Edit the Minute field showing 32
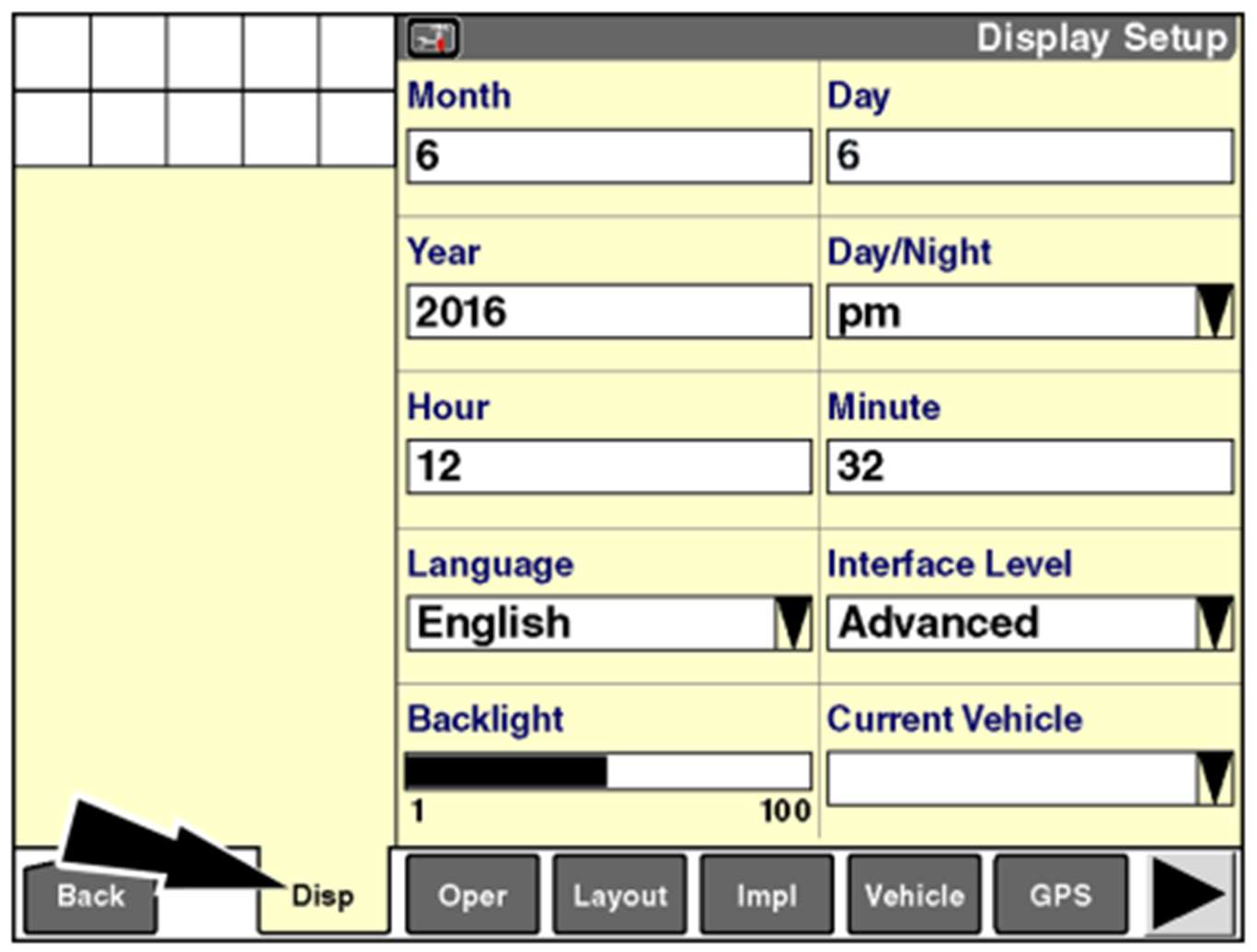 pos(1030,466)
